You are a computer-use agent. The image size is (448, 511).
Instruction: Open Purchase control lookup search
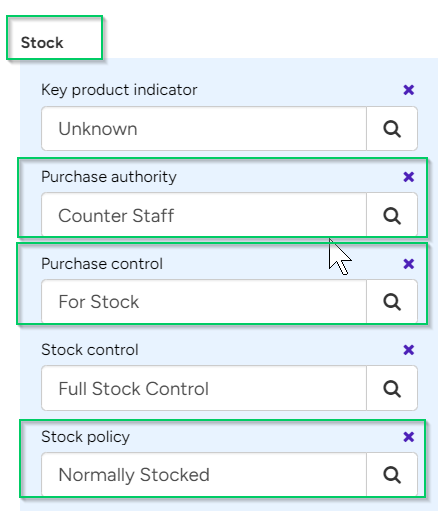[x=392, y=302]
